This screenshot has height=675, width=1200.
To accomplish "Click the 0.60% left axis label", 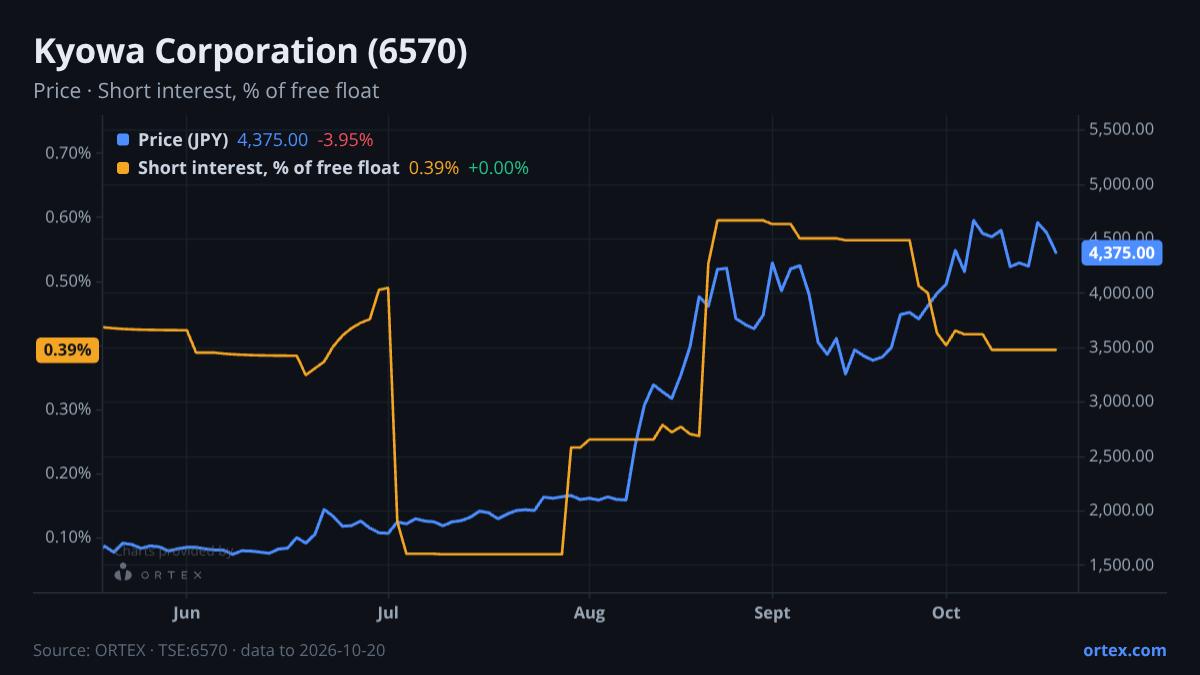I will 68,217.
